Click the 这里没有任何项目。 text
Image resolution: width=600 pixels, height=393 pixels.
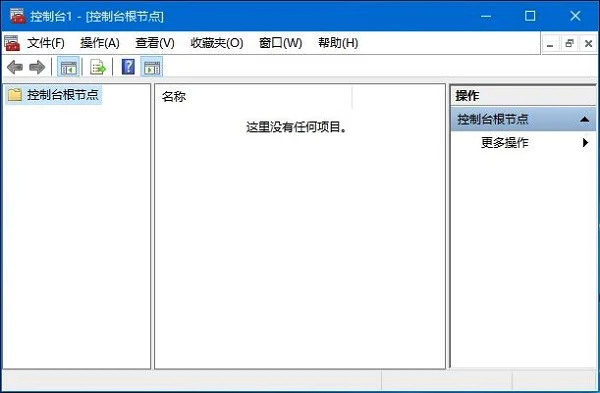pyautogui.click(x=296, y=127)
